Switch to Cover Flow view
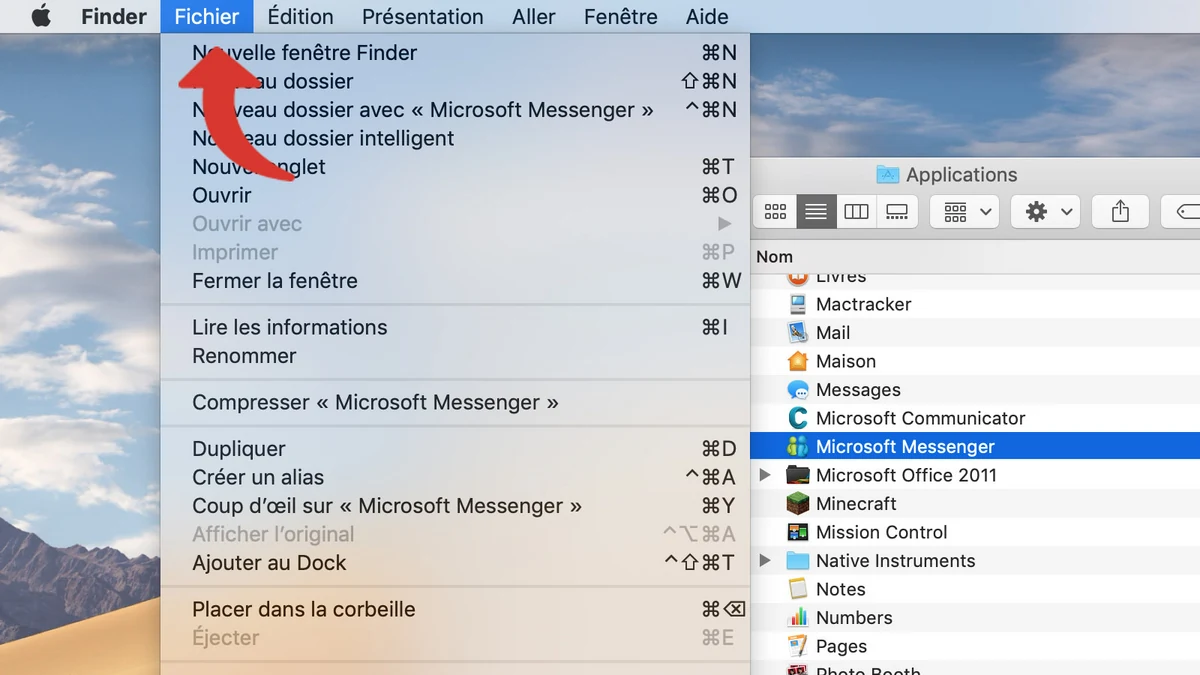 click(x=897, y=211)
